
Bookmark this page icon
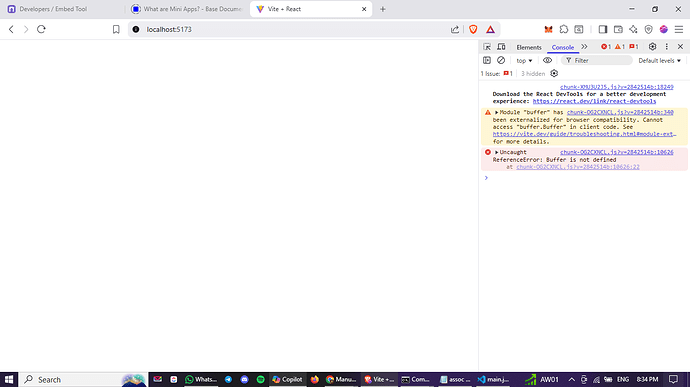pyautogui.click(x=116, y=29)
